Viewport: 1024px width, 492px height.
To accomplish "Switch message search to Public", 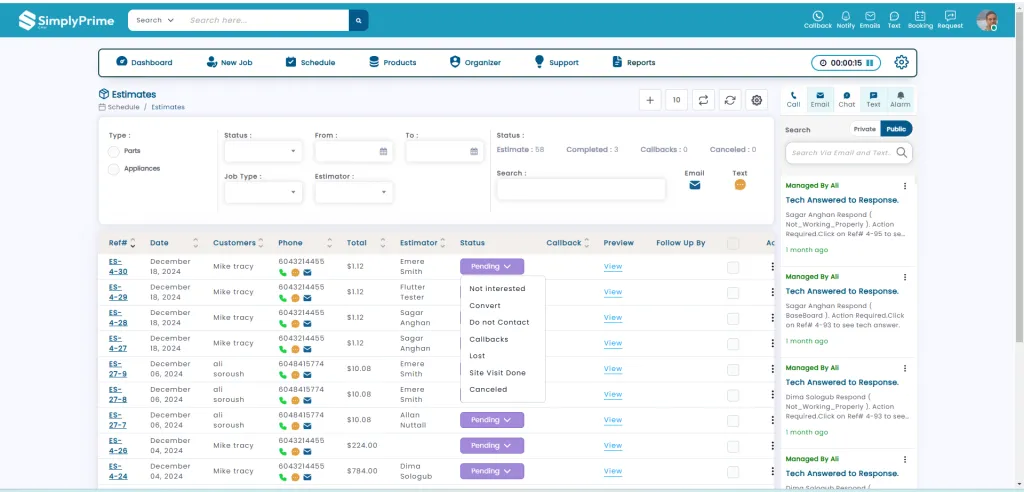I will click(x=896, y=129).
